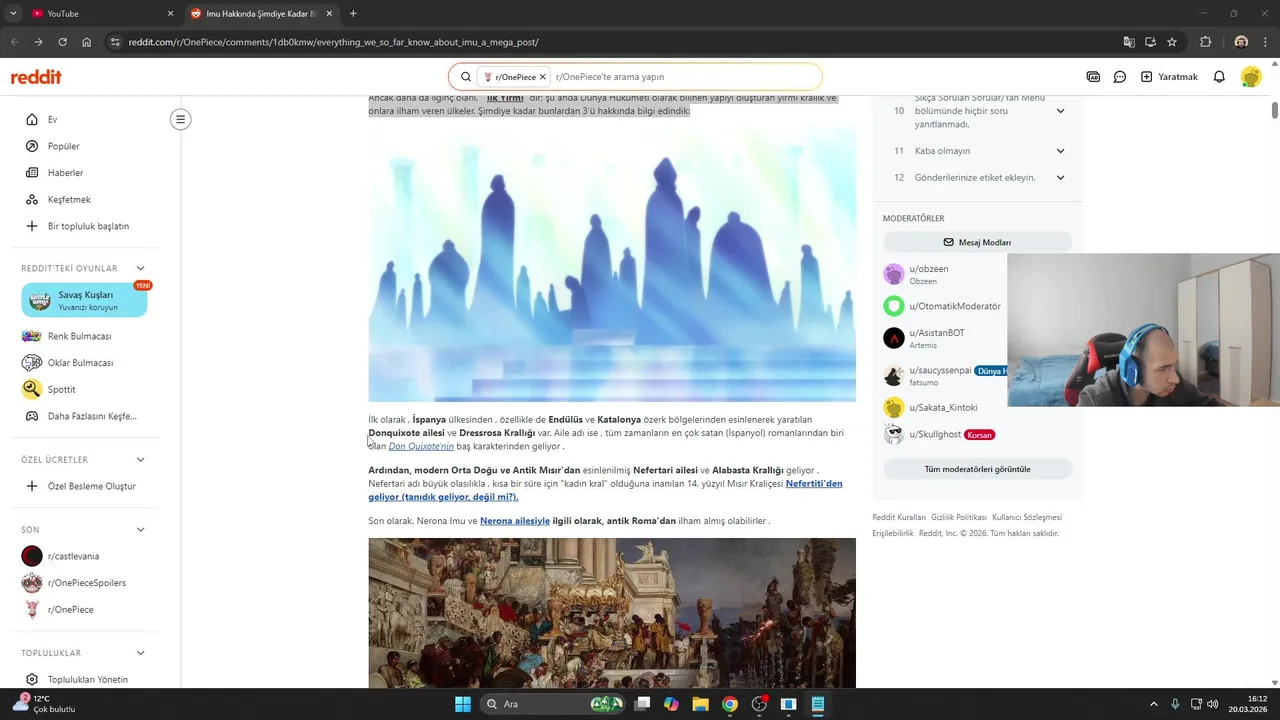Open the Reddit user avatar menu

pos(1251,77)
